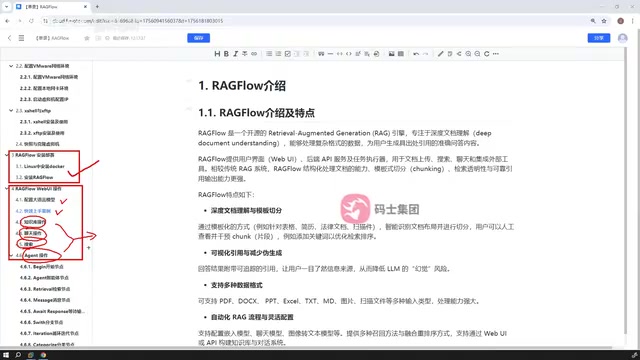Star this RAGFlow document as favorite
640x360 pixels.
coord(87,38)
